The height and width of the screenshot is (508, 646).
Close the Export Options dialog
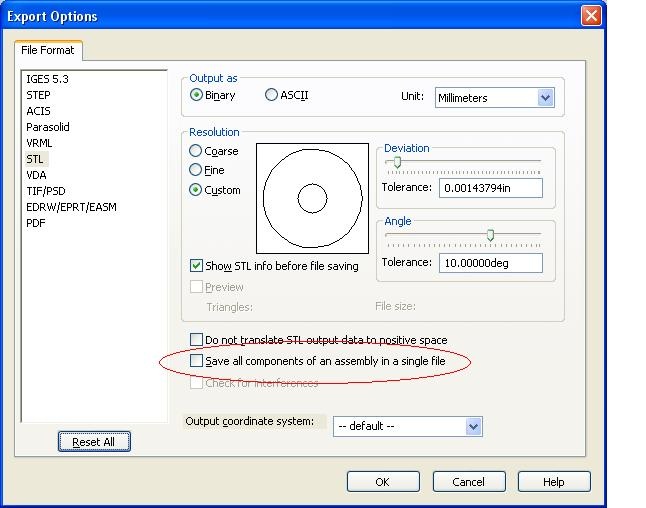pyautogui.click(x=591, y=16)
